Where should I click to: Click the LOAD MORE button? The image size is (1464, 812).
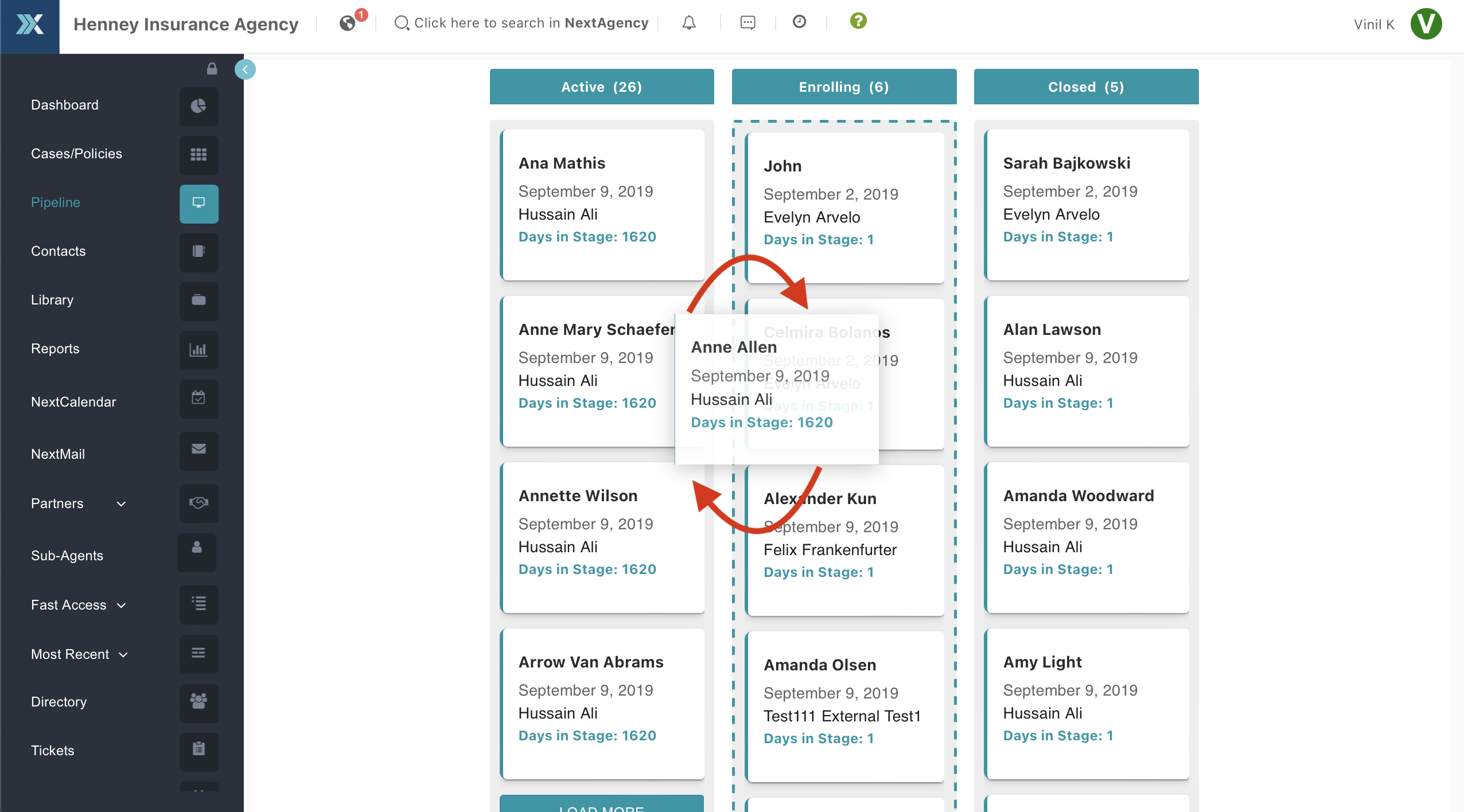602,804
